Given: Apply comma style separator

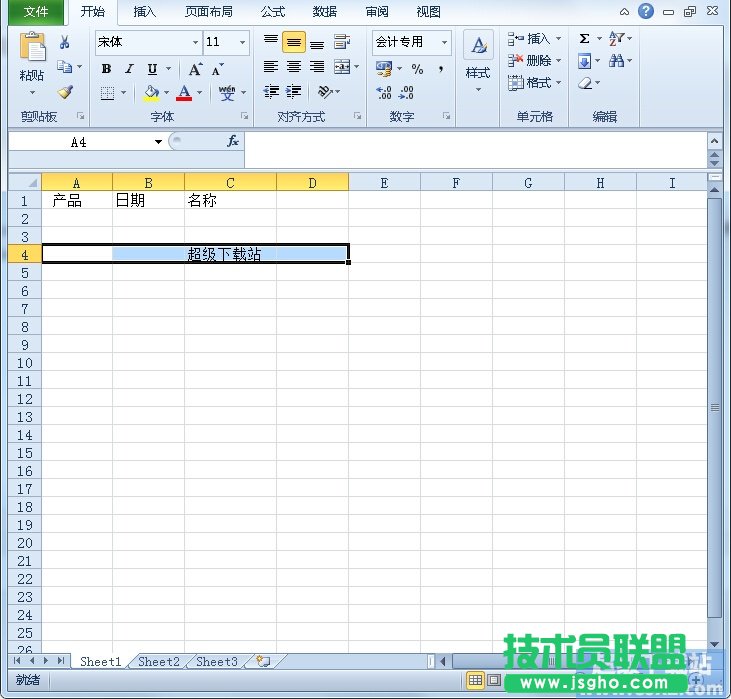Looking at the screenshot, I should pos(441,69).
